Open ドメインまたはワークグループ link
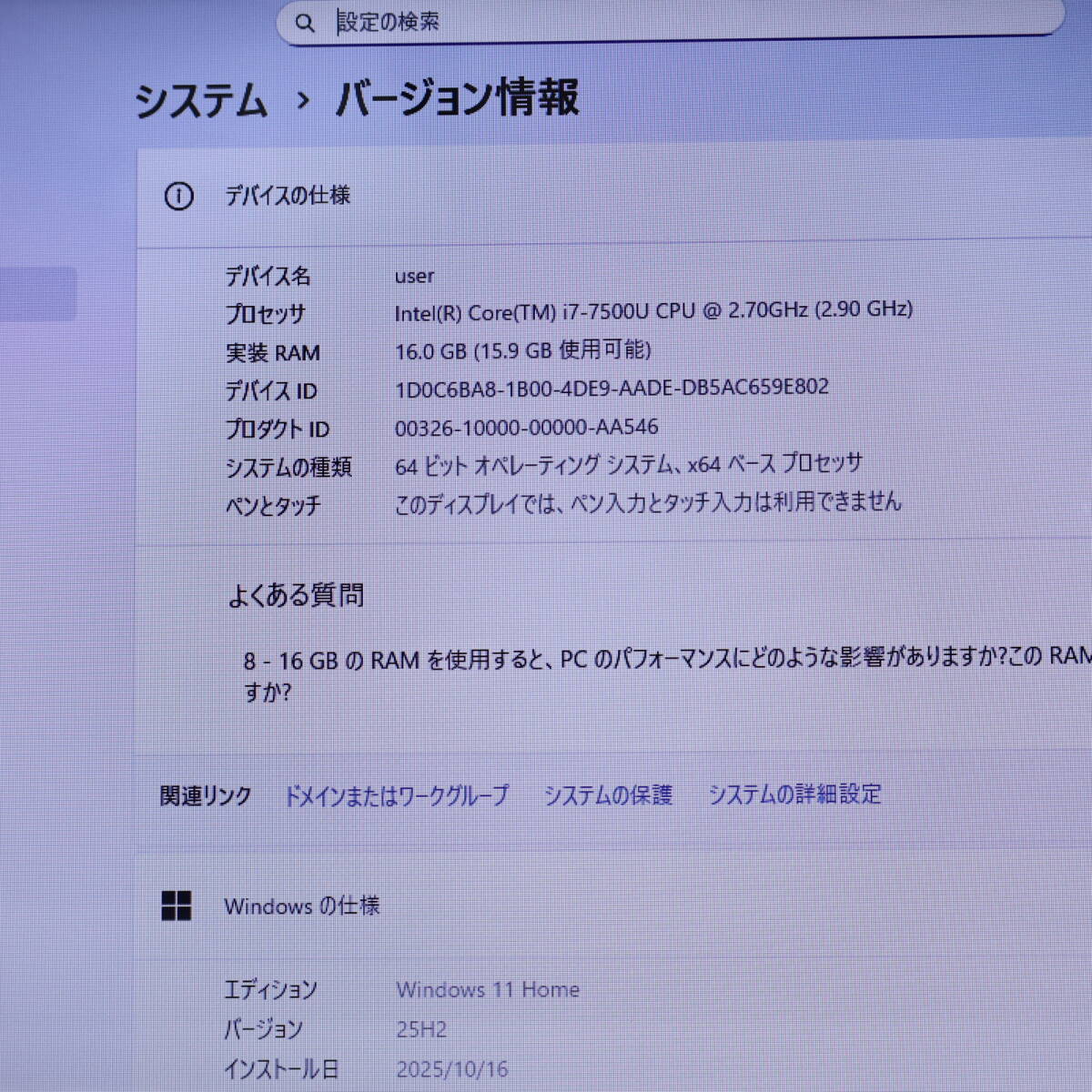Viewport: 1092px width, 1092px height. pos(396,796)
